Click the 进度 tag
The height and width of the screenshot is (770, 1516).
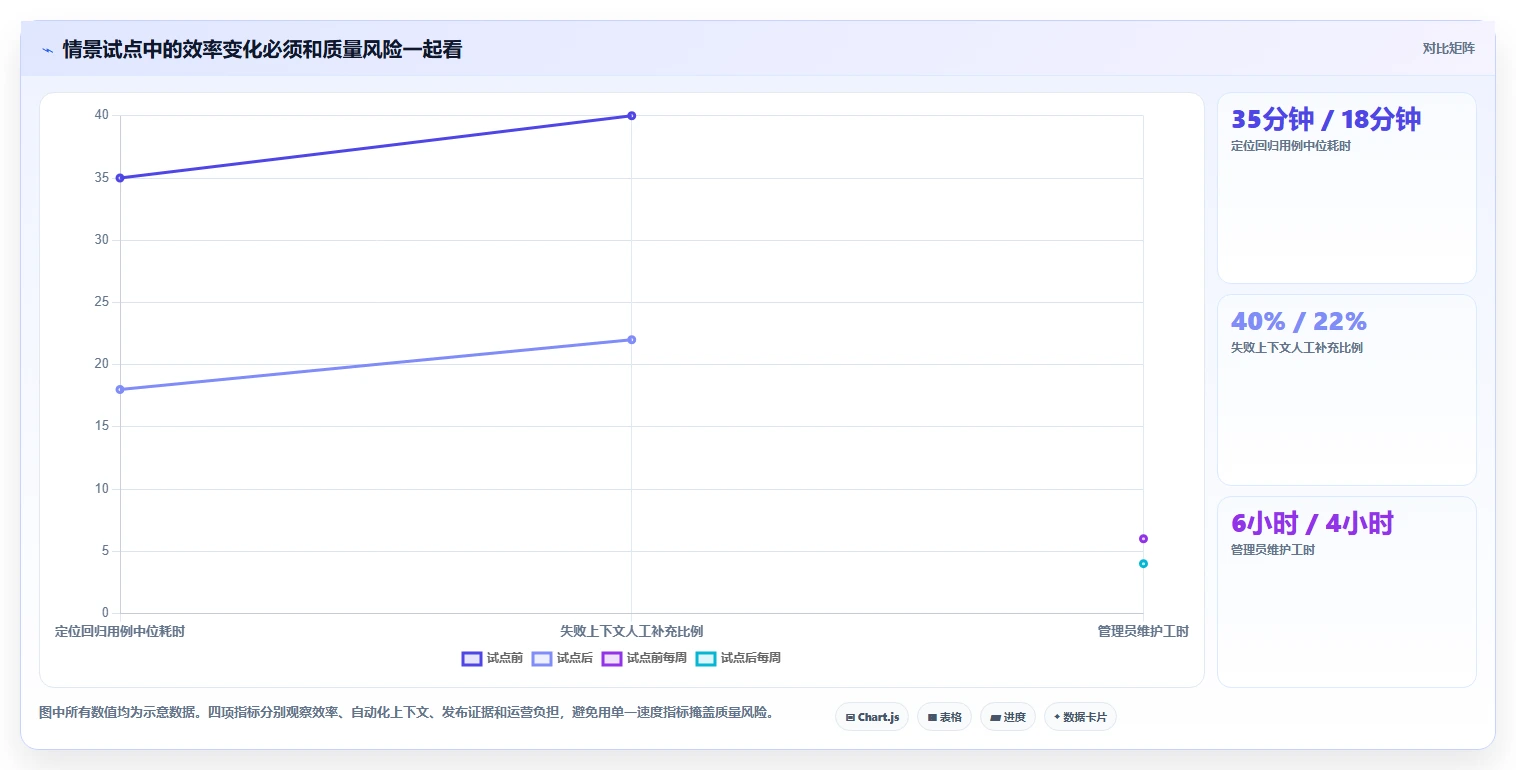tap(1008, 717)
